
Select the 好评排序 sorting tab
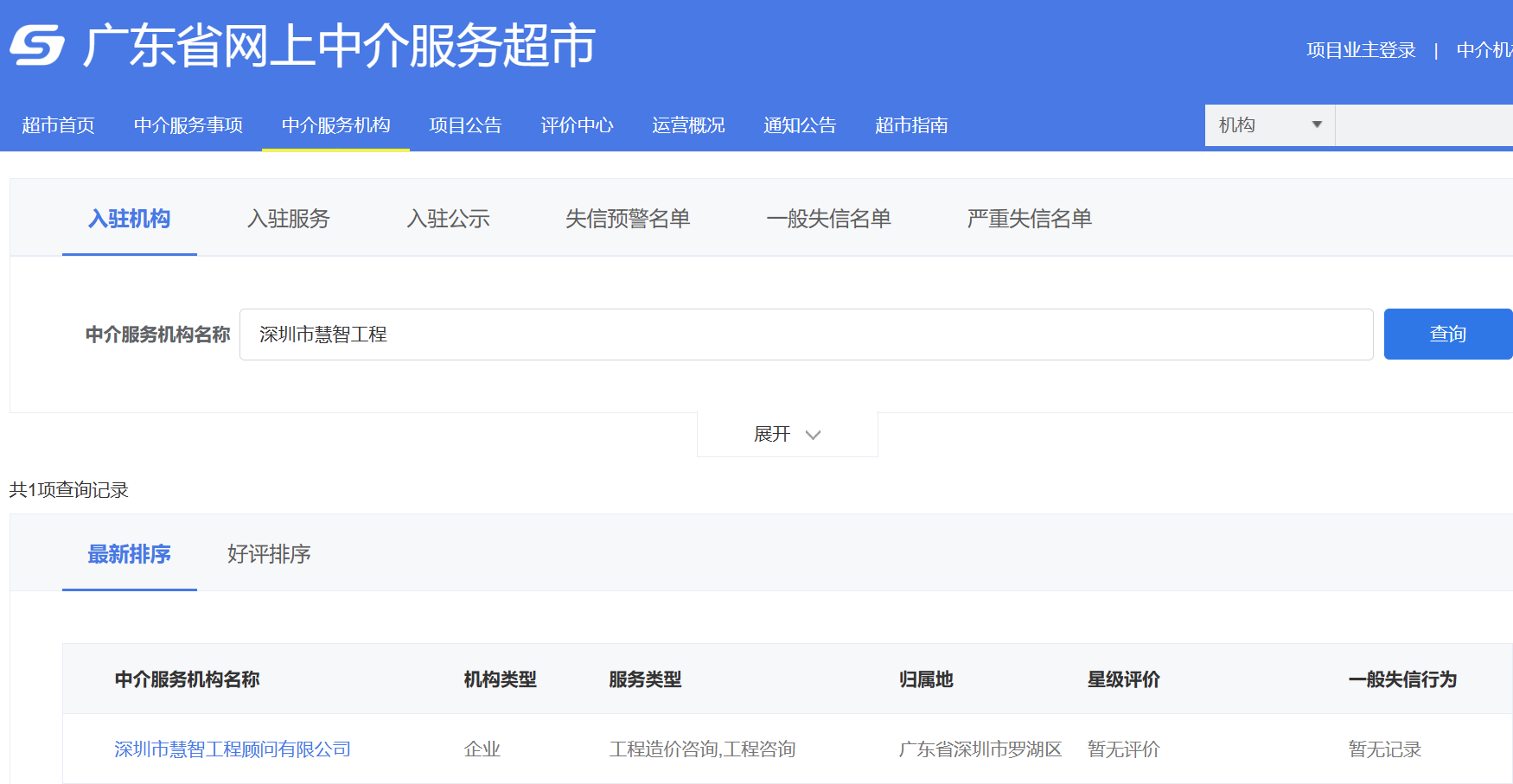coord(269,554)
